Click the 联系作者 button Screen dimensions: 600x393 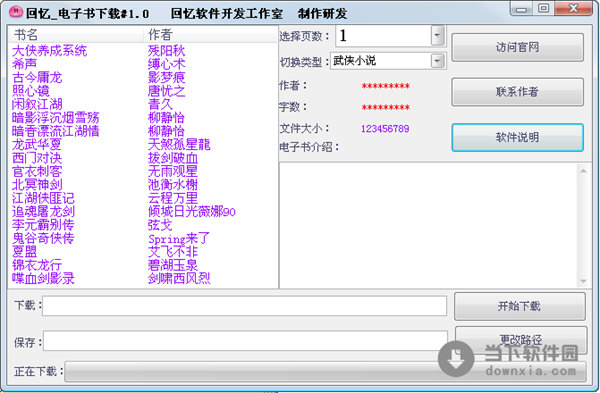(517, 92)
